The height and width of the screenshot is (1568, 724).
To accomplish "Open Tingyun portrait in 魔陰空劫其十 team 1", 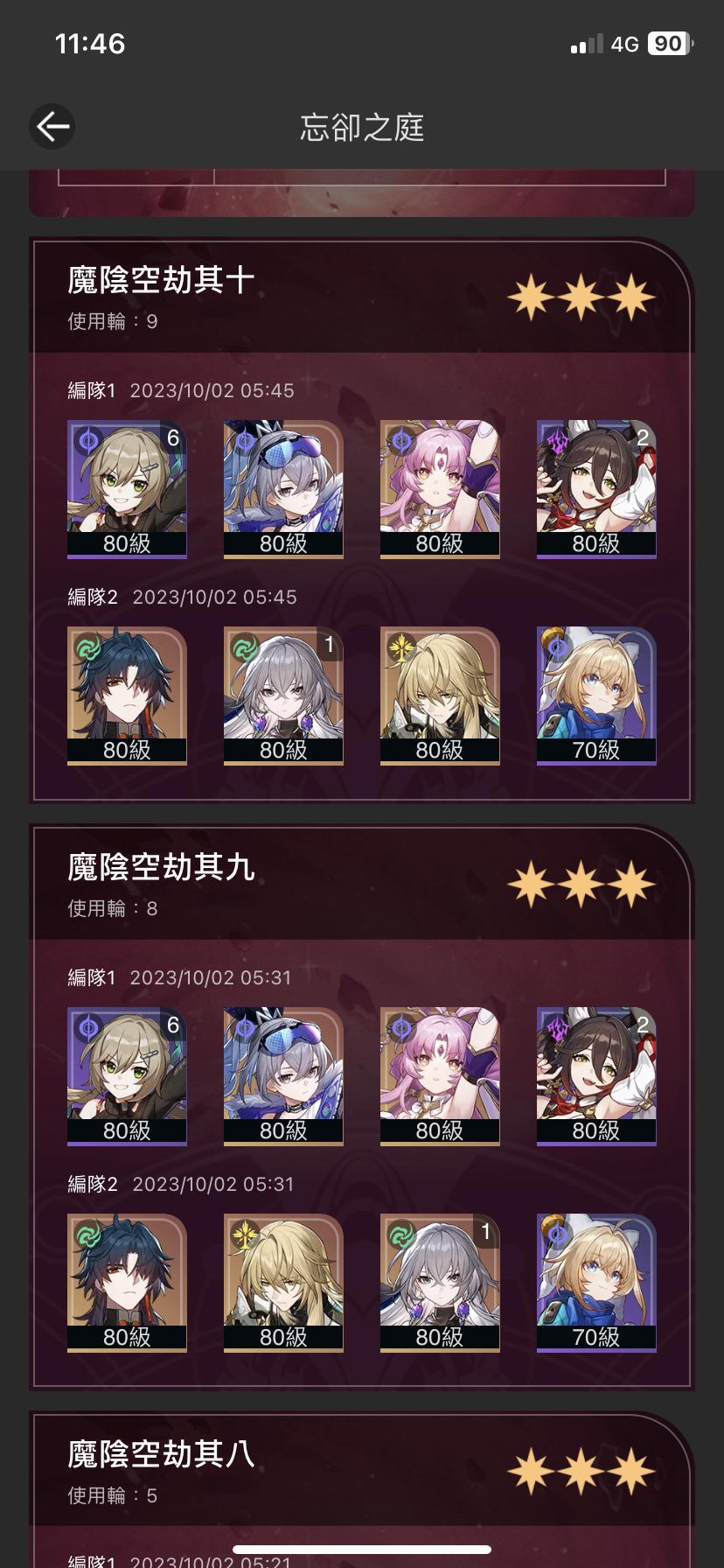I will pos(596,489).
